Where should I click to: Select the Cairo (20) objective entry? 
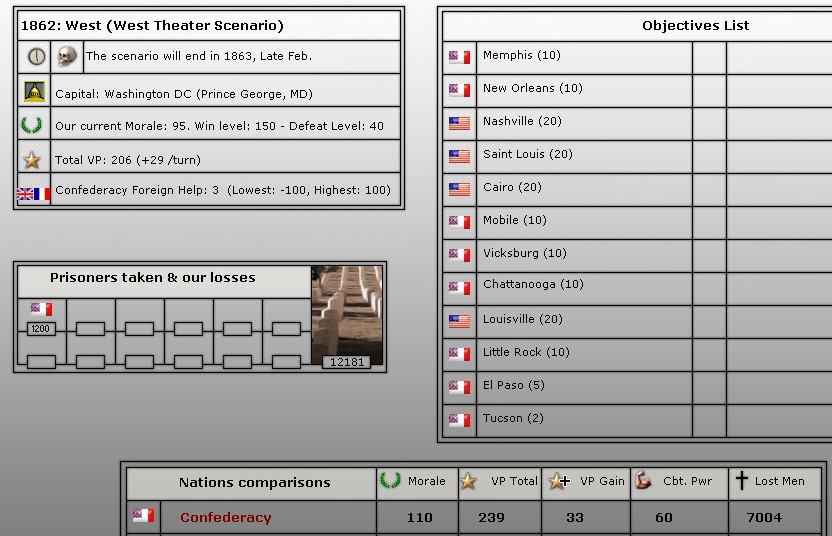512,187
